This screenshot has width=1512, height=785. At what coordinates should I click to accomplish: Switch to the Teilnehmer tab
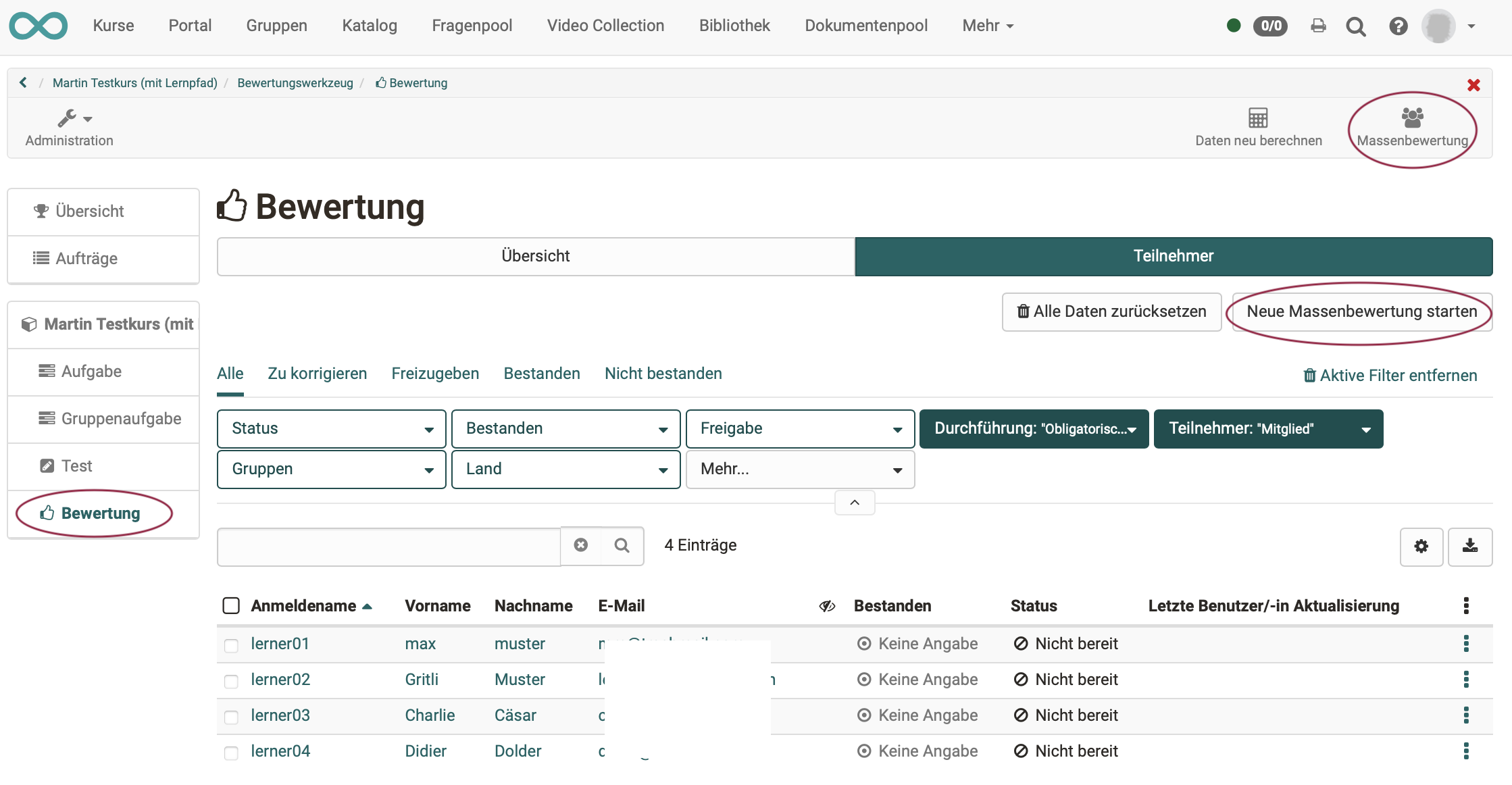pos(1174,256)
